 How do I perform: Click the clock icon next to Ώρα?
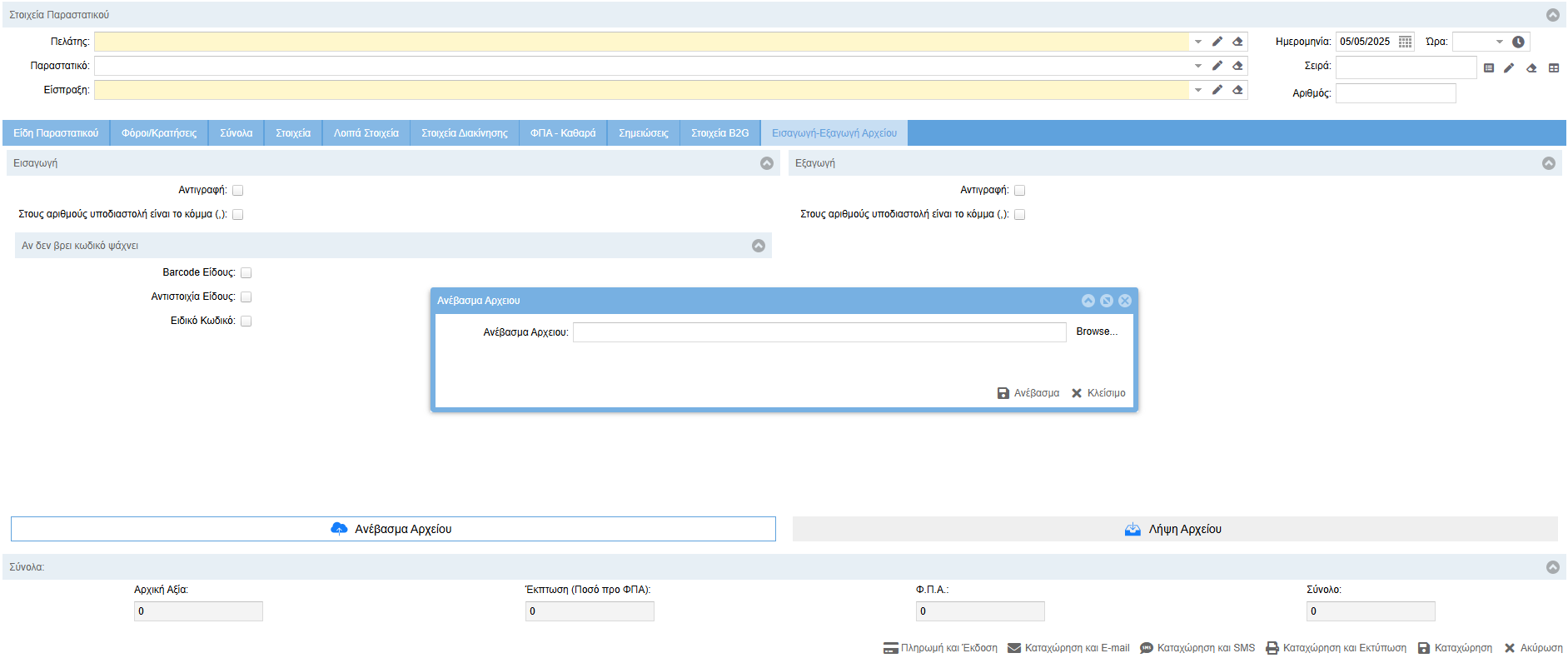[1518, 42]
